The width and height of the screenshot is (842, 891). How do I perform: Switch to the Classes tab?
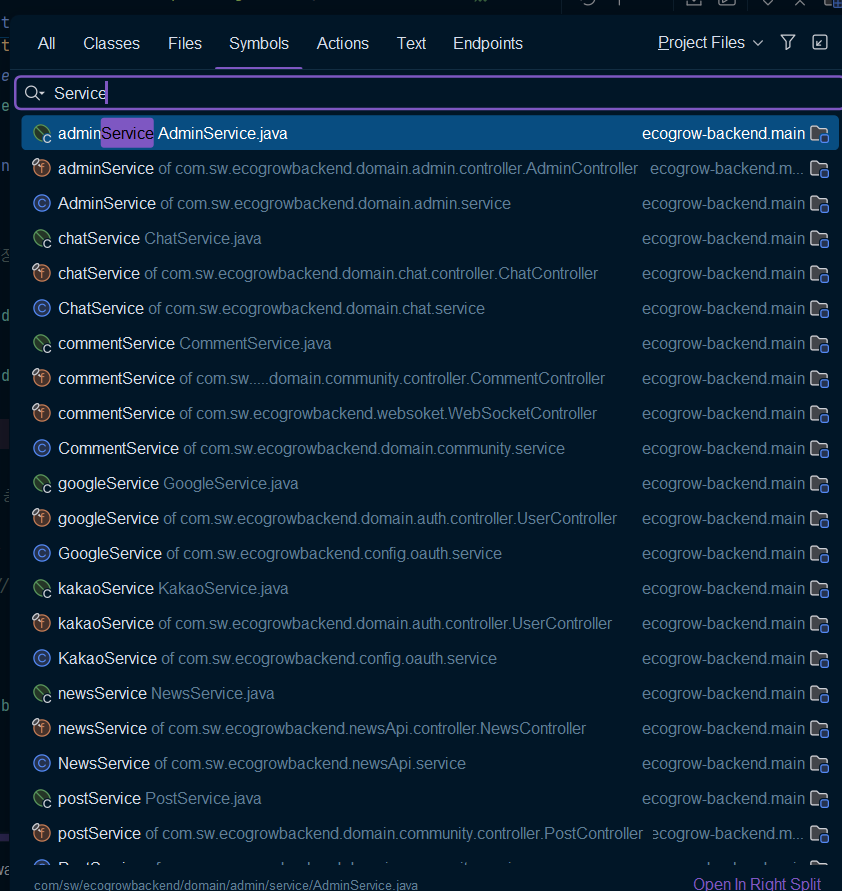pos(111,43)
